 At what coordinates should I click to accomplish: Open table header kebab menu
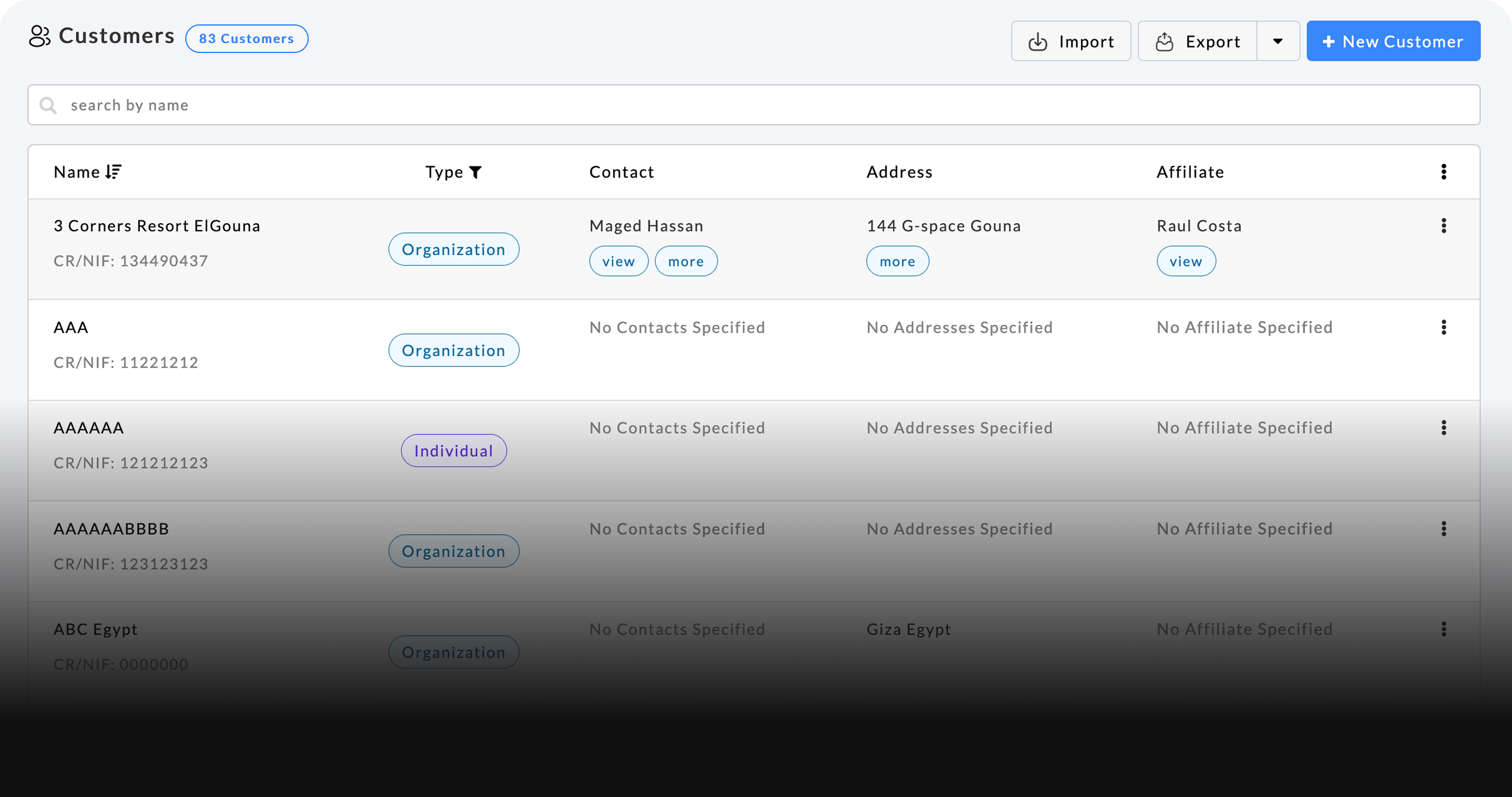pos(1443,172)
